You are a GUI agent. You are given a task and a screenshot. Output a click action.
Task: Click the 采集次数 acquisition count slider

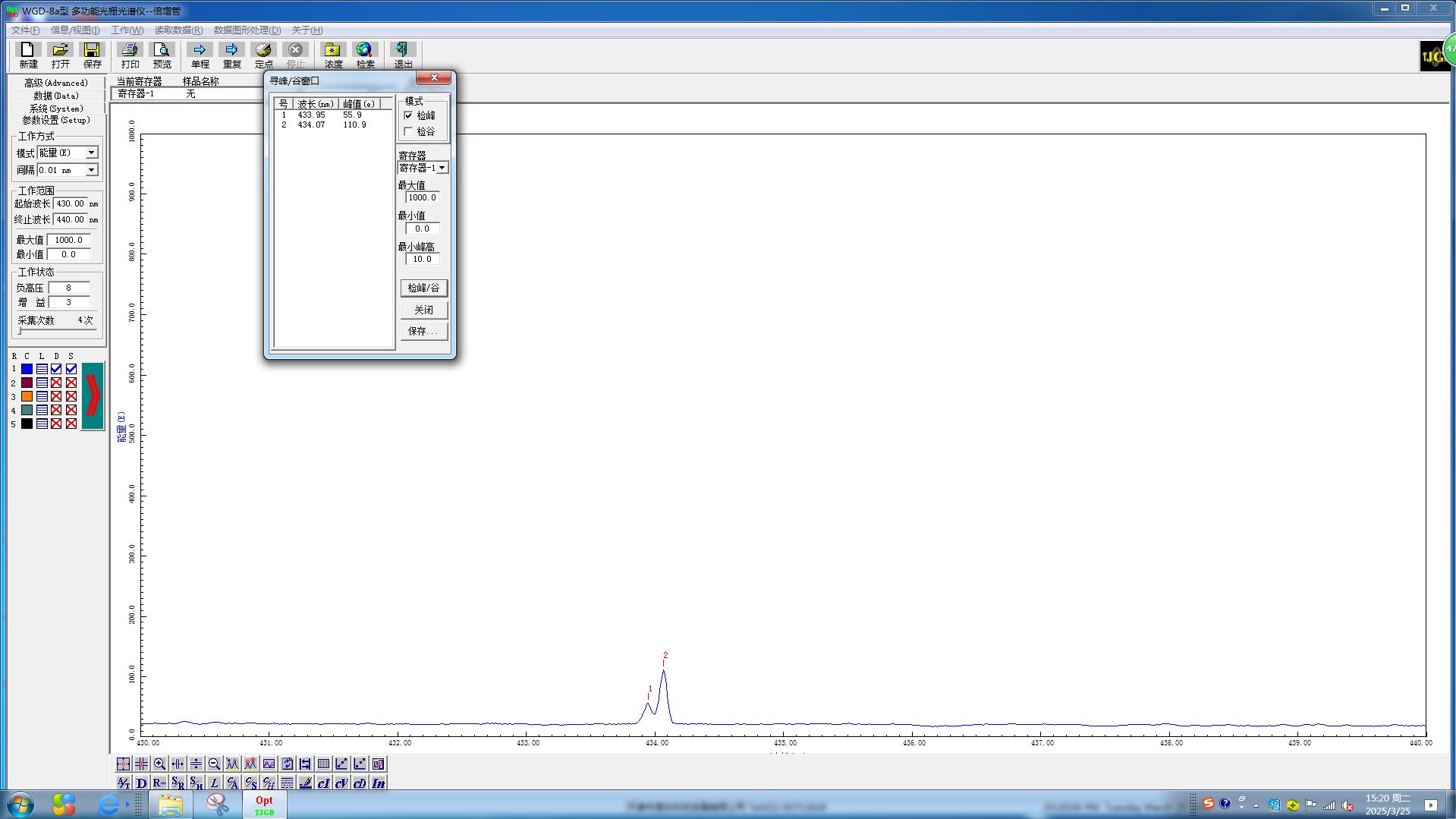pos(58,331)
